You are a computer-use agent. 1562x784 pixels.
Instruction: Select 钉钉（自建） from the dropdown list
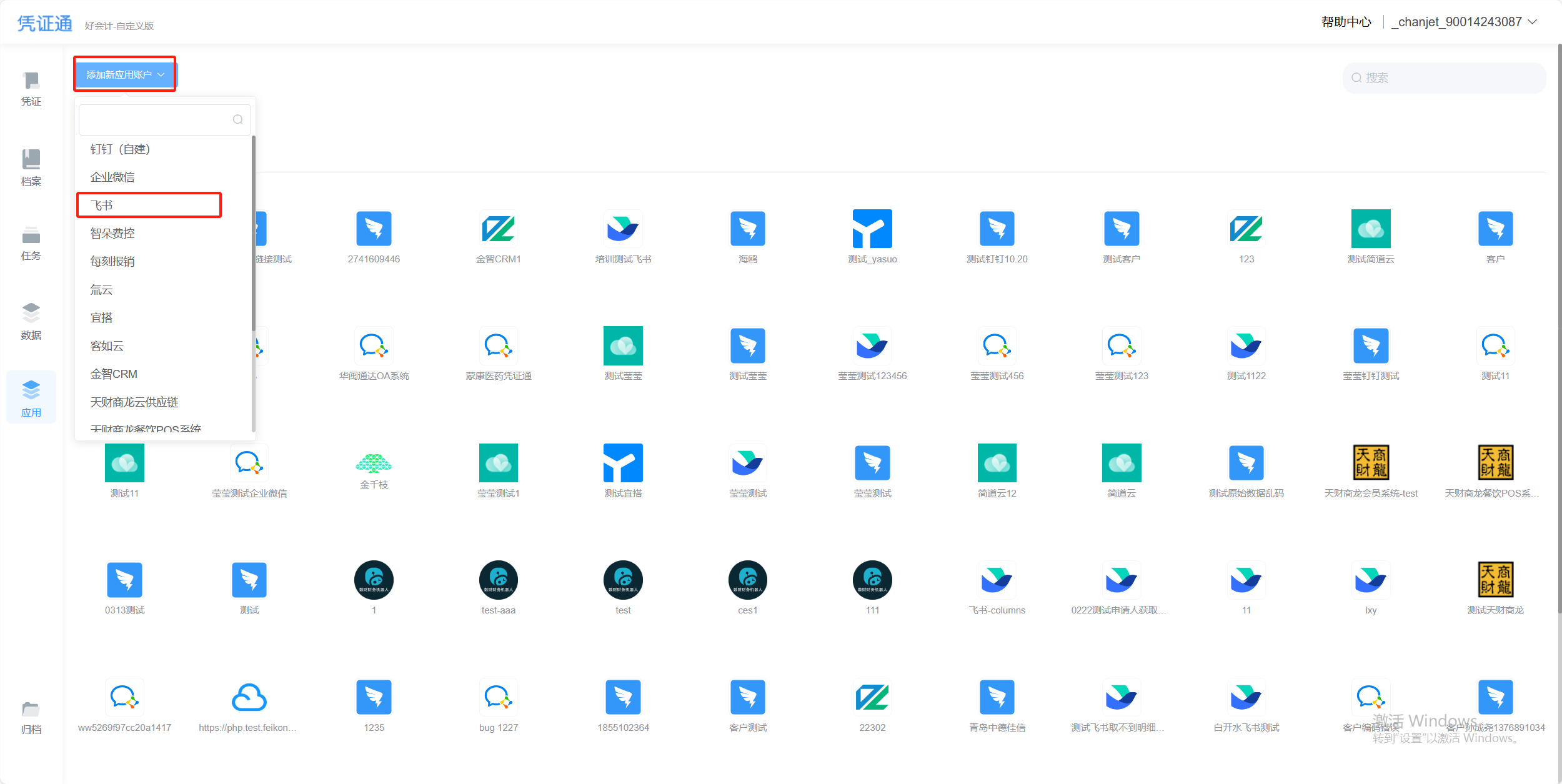(164, 149)
